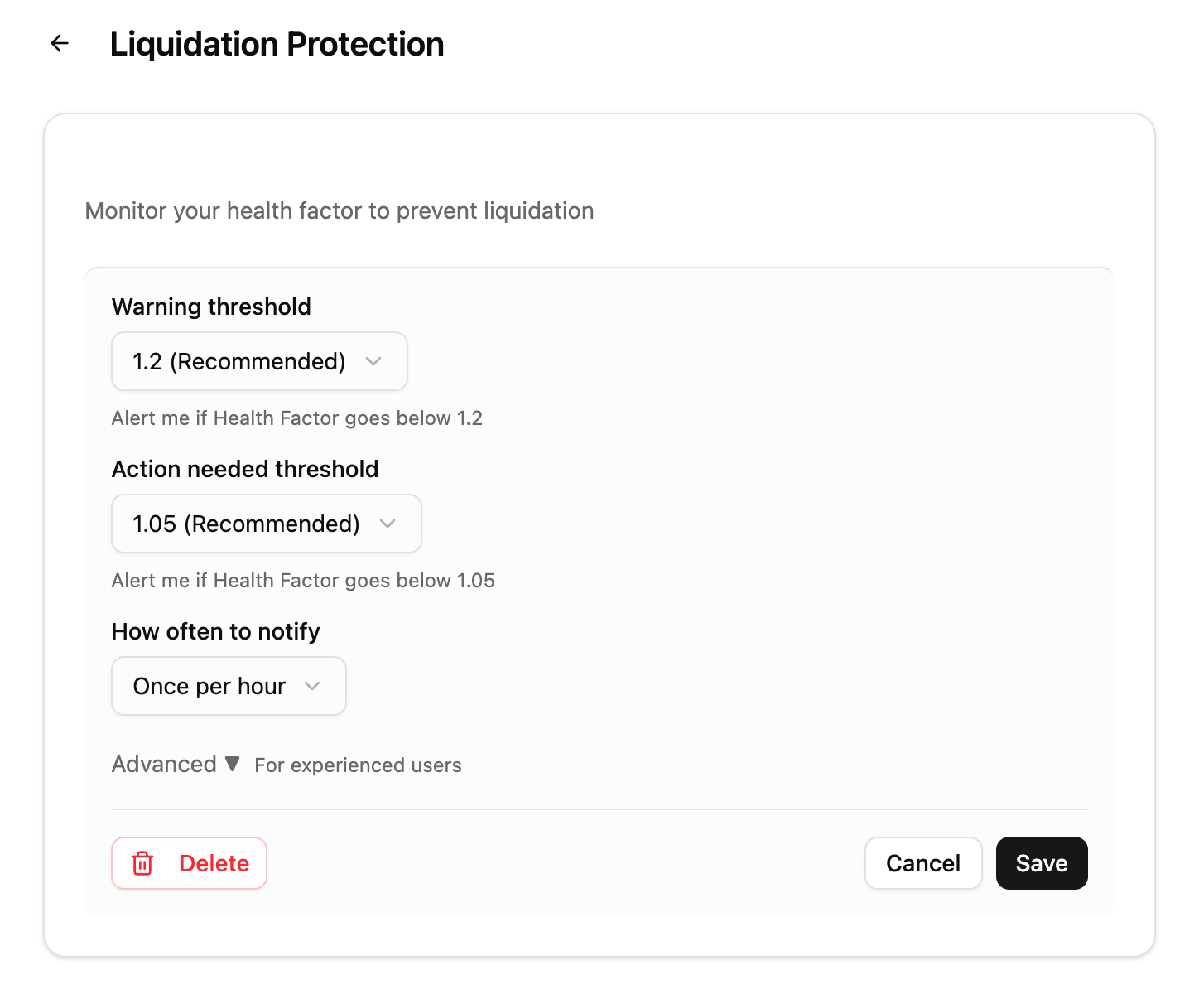Save the liquidation protection settings

(1042, 863)
